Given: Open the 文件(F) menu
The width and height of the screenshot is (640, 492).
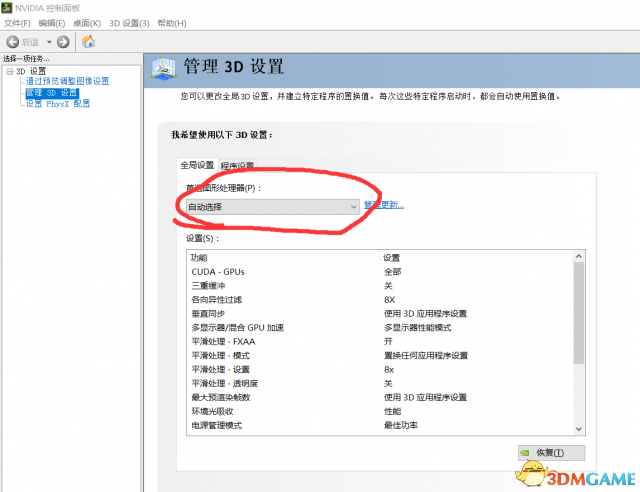Looking at the screenshot, I should click(17, 23).
